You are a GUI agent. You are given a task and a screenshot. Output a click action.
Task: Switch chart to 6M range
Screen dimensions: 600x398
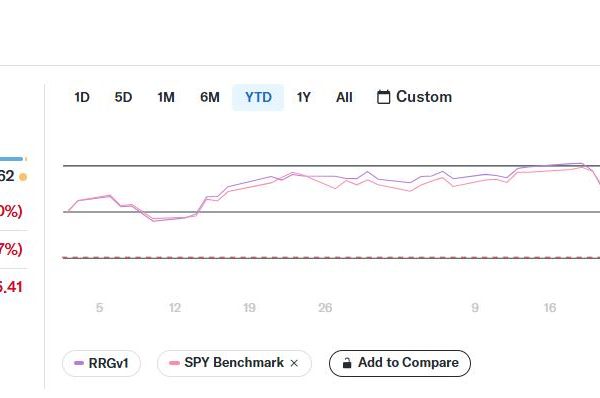pos(210,97)
